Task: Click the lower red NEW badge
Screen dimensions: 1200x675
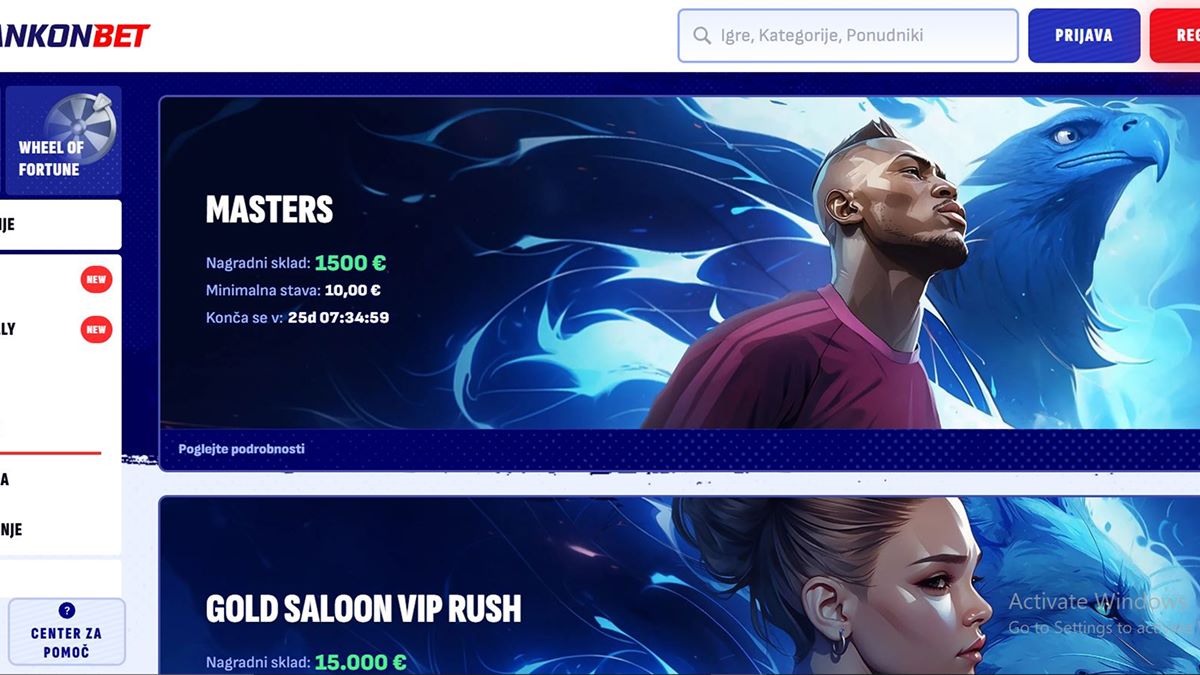Action: (96, 329)
